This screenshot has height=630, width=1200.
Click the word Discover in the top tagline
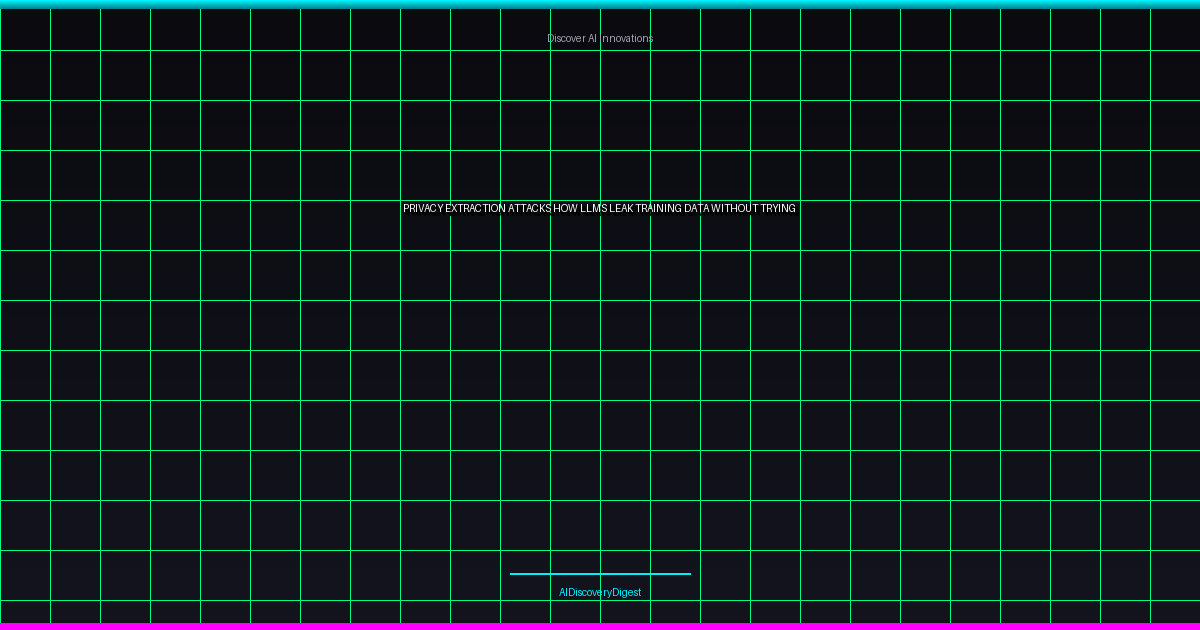pyautogui.click(x=565, y=38)
